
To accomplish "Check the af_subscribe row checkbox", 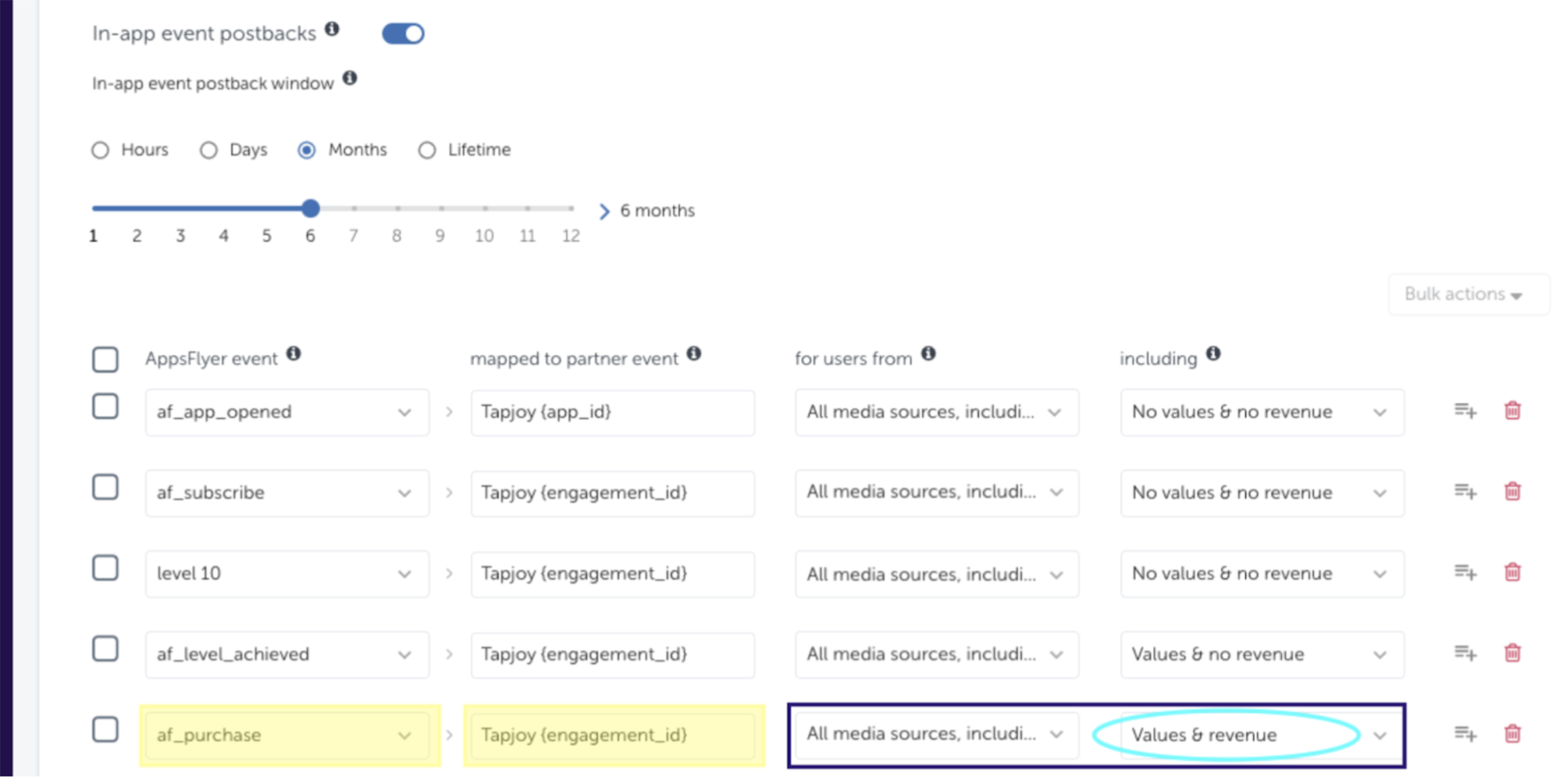I will tap(105, 488).
